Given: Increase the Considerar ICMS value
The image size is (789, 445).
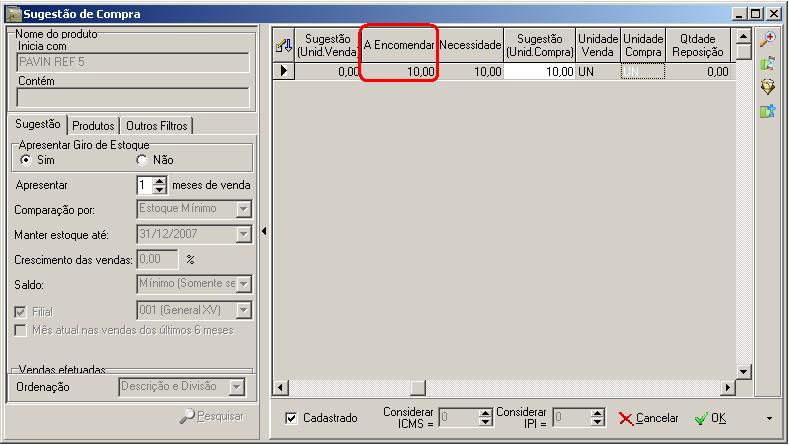Looking at the screenshot, I should (485, 413).
